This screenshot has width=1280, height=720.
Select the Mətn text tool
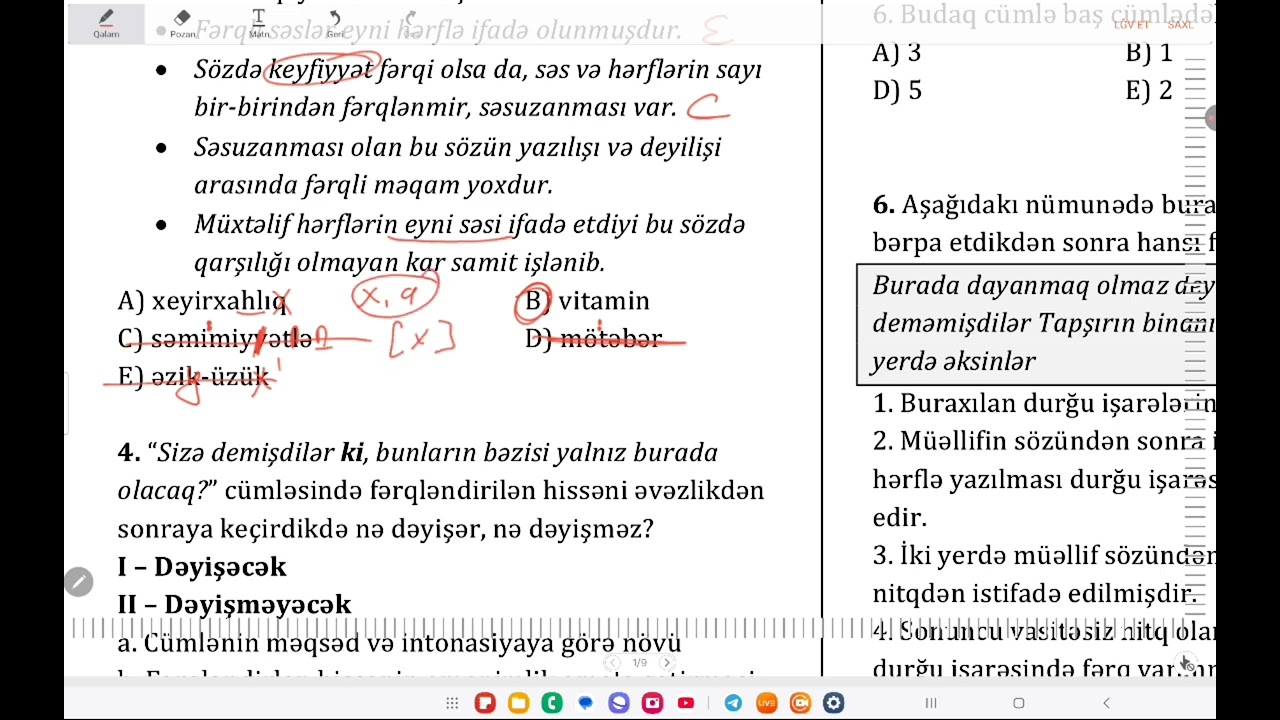[259, 23]
